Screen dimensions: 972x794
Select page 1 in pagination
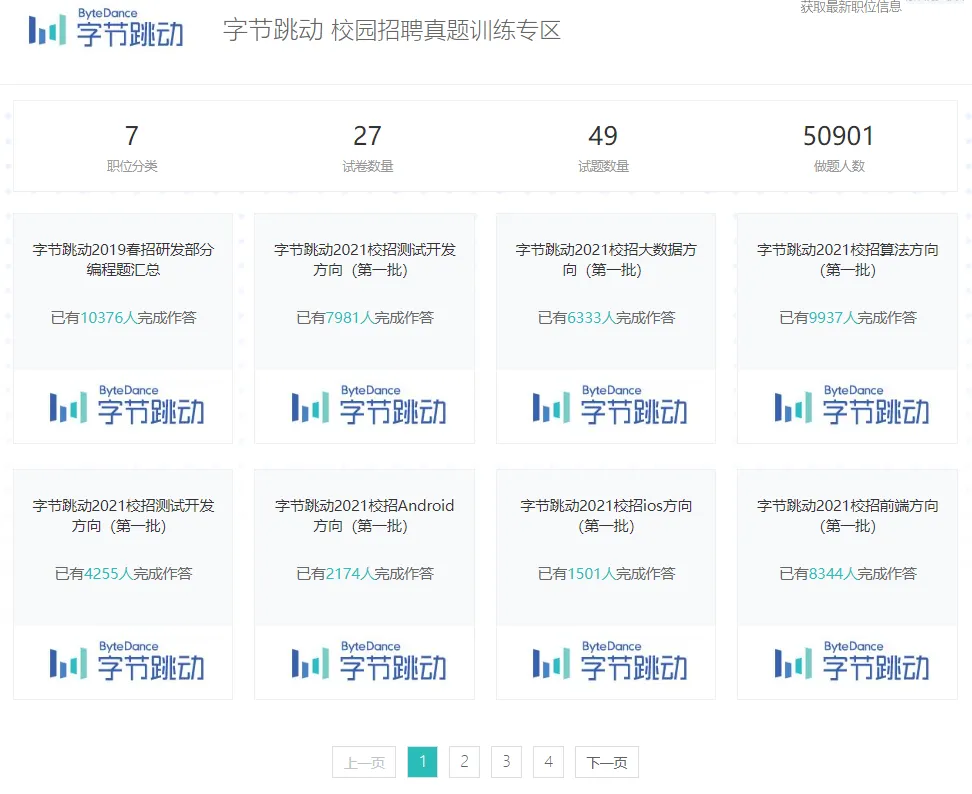(423, 762)
